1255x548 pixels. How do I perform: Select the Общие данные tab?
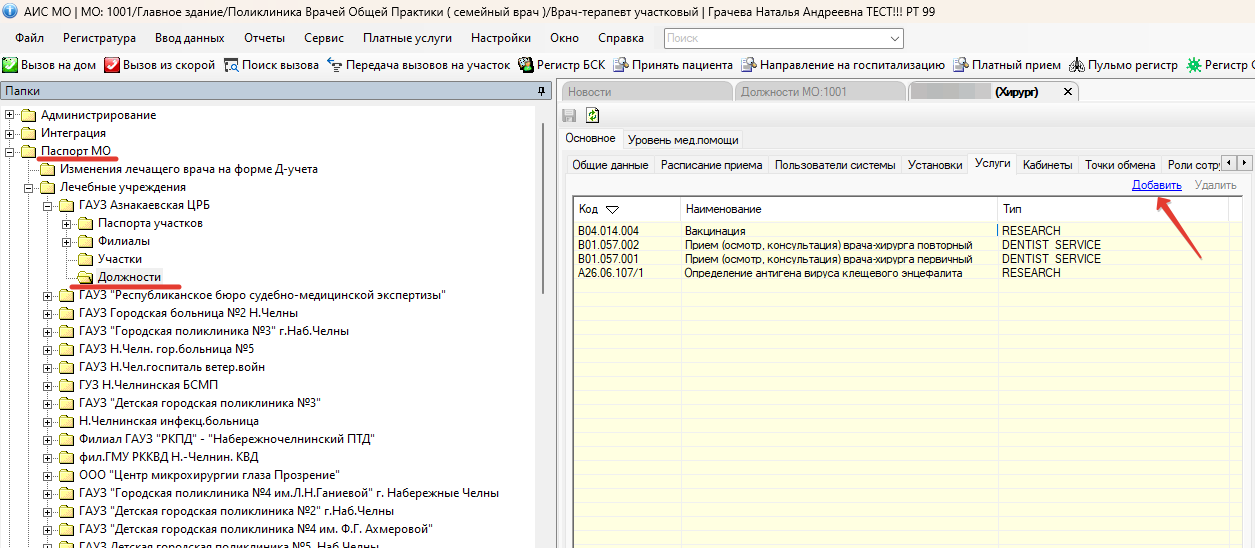(x=609, y=165)
